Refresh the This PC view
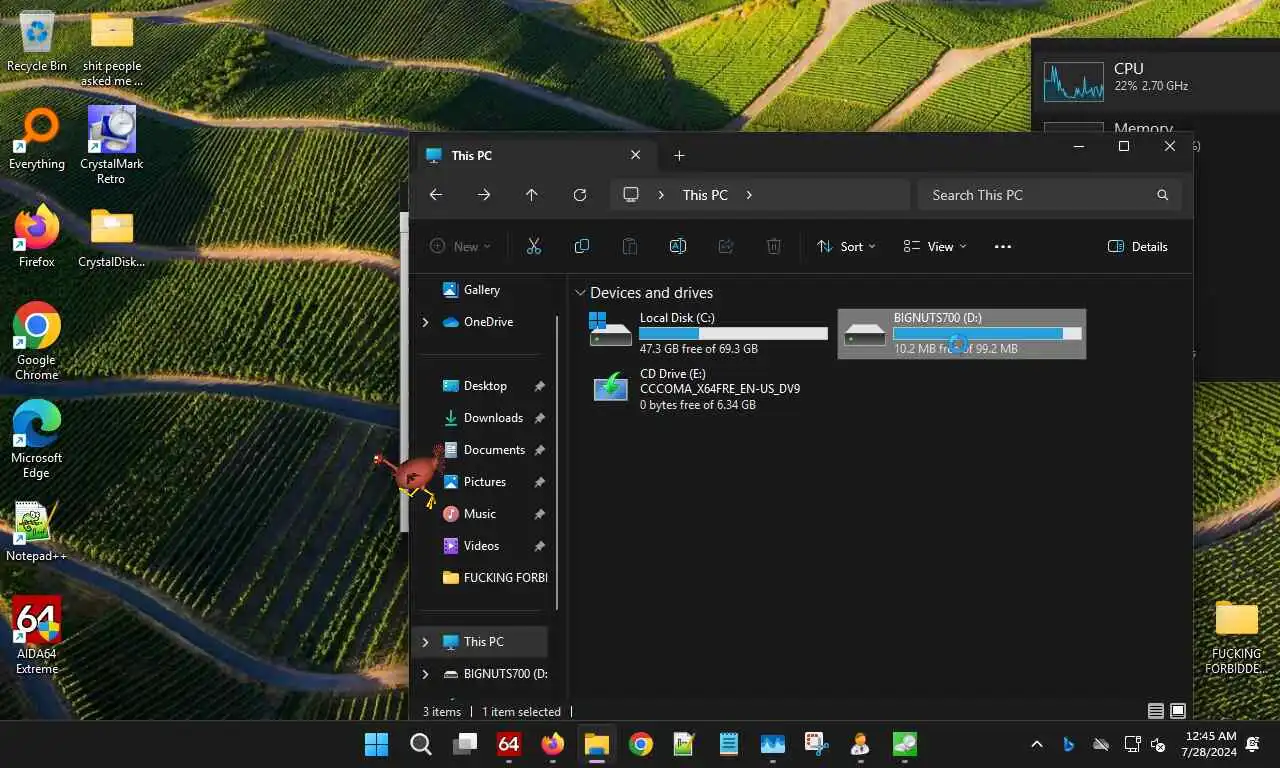1280x768 pixels. [580, 195]
